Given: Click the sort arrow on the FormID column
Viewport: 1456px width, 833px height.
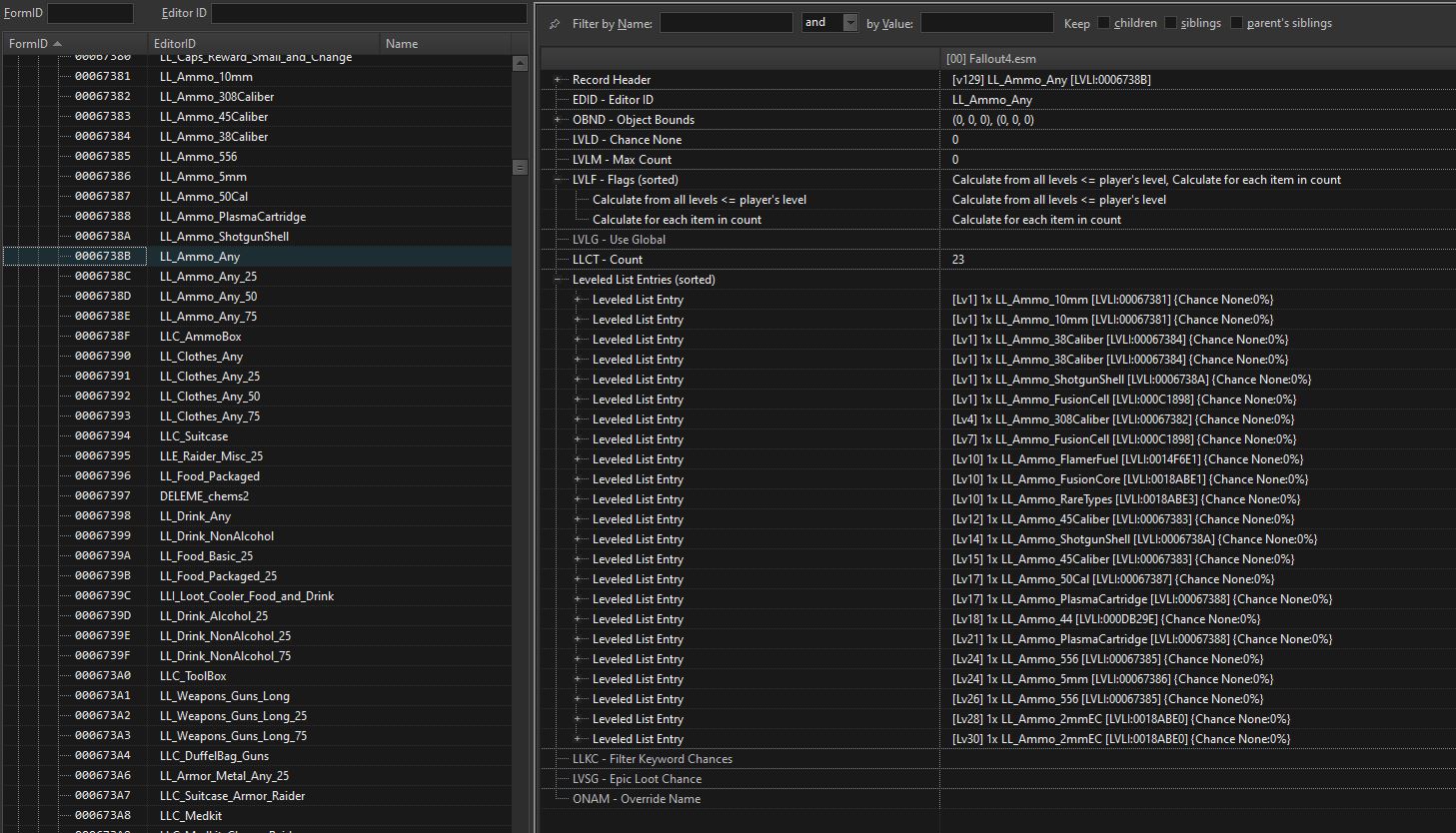Looking at the screenshot, I should [57, 44].
